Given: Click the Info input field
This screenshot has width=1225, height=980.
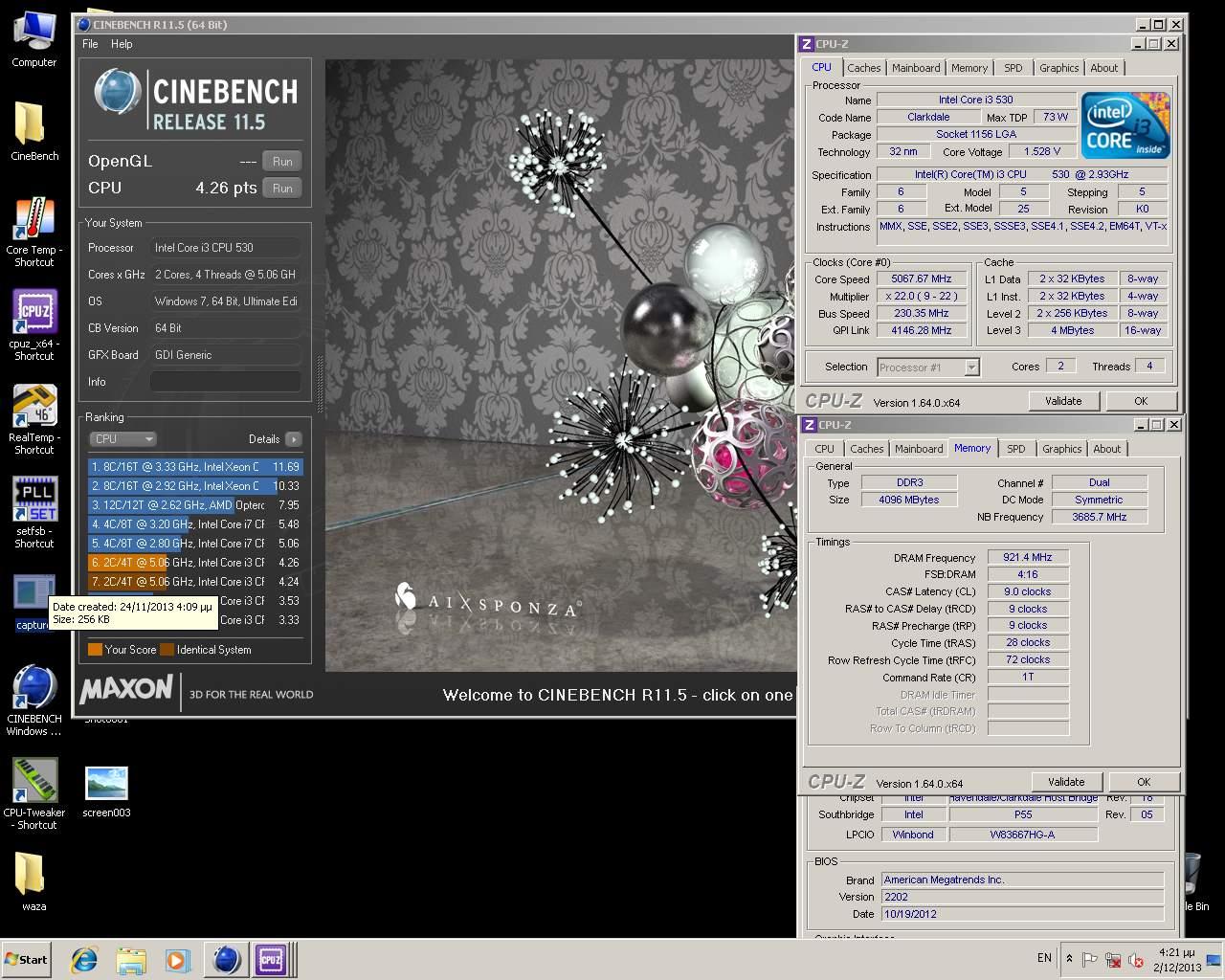Looking at the screenshot, I should (x=226, y=382).
